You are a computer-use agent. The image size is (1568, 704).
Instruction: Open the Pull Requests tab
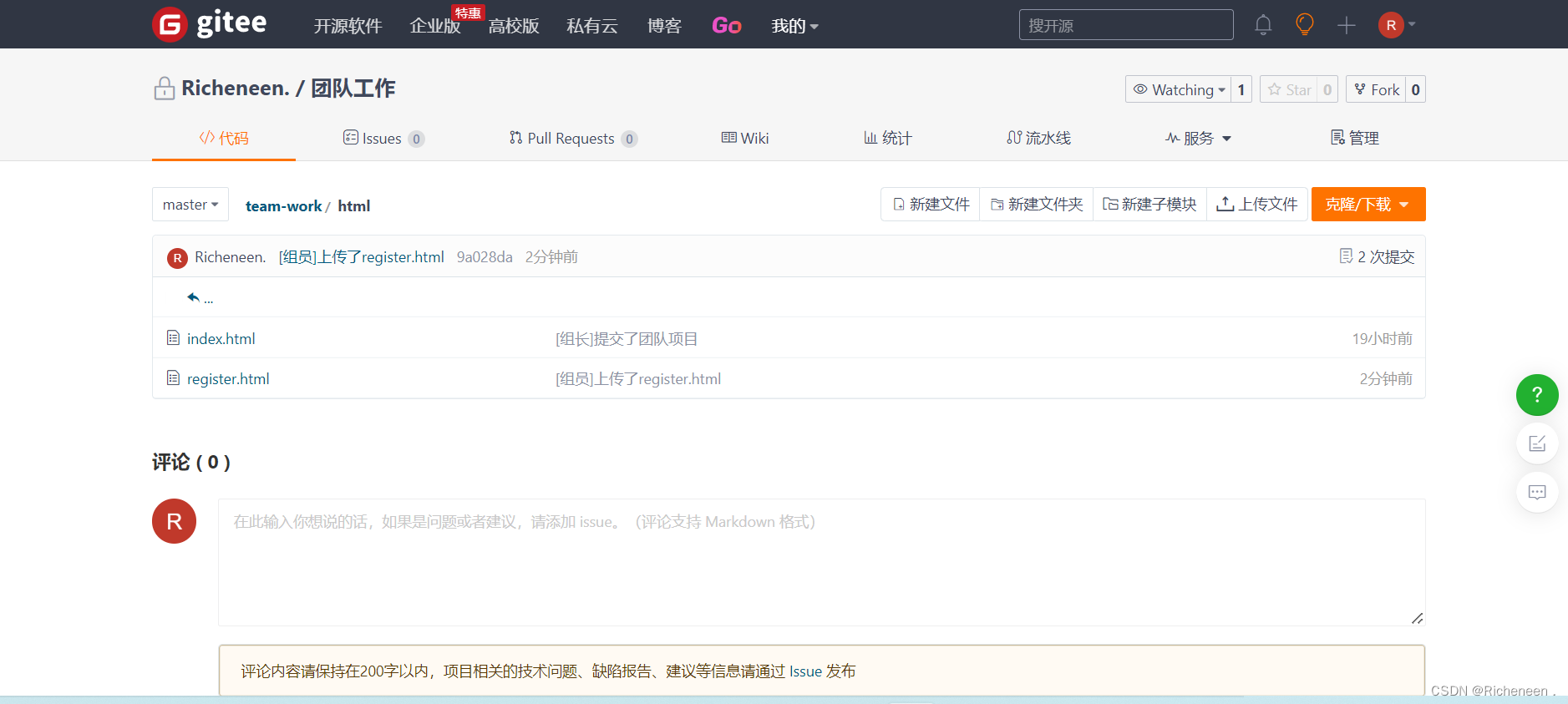click(573, 138)
